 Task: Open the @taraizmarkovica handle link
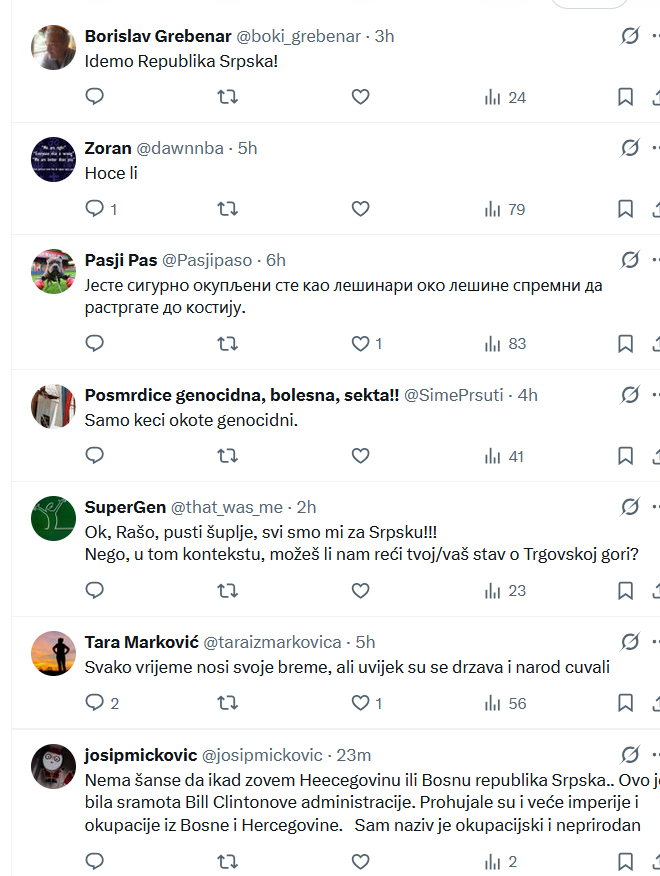point(272,642)
